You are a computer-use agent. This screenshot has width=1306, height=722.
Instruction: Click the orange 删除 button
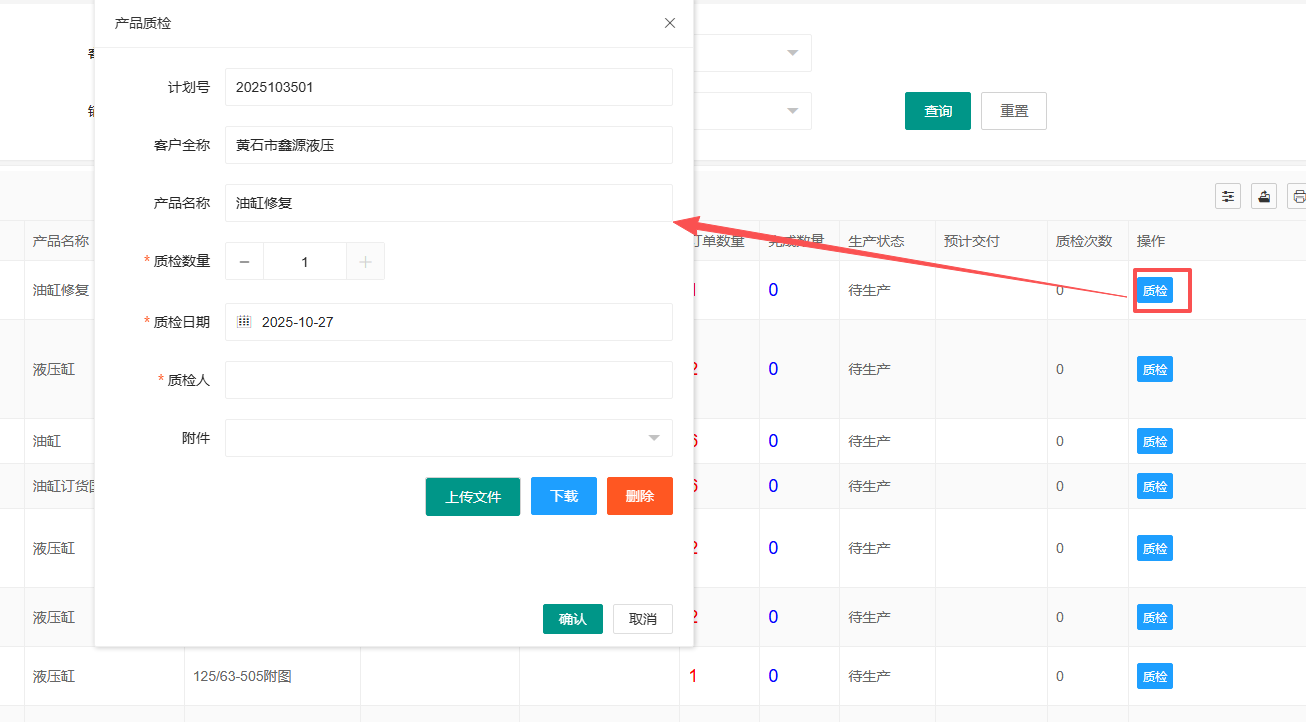coord(639,496)
